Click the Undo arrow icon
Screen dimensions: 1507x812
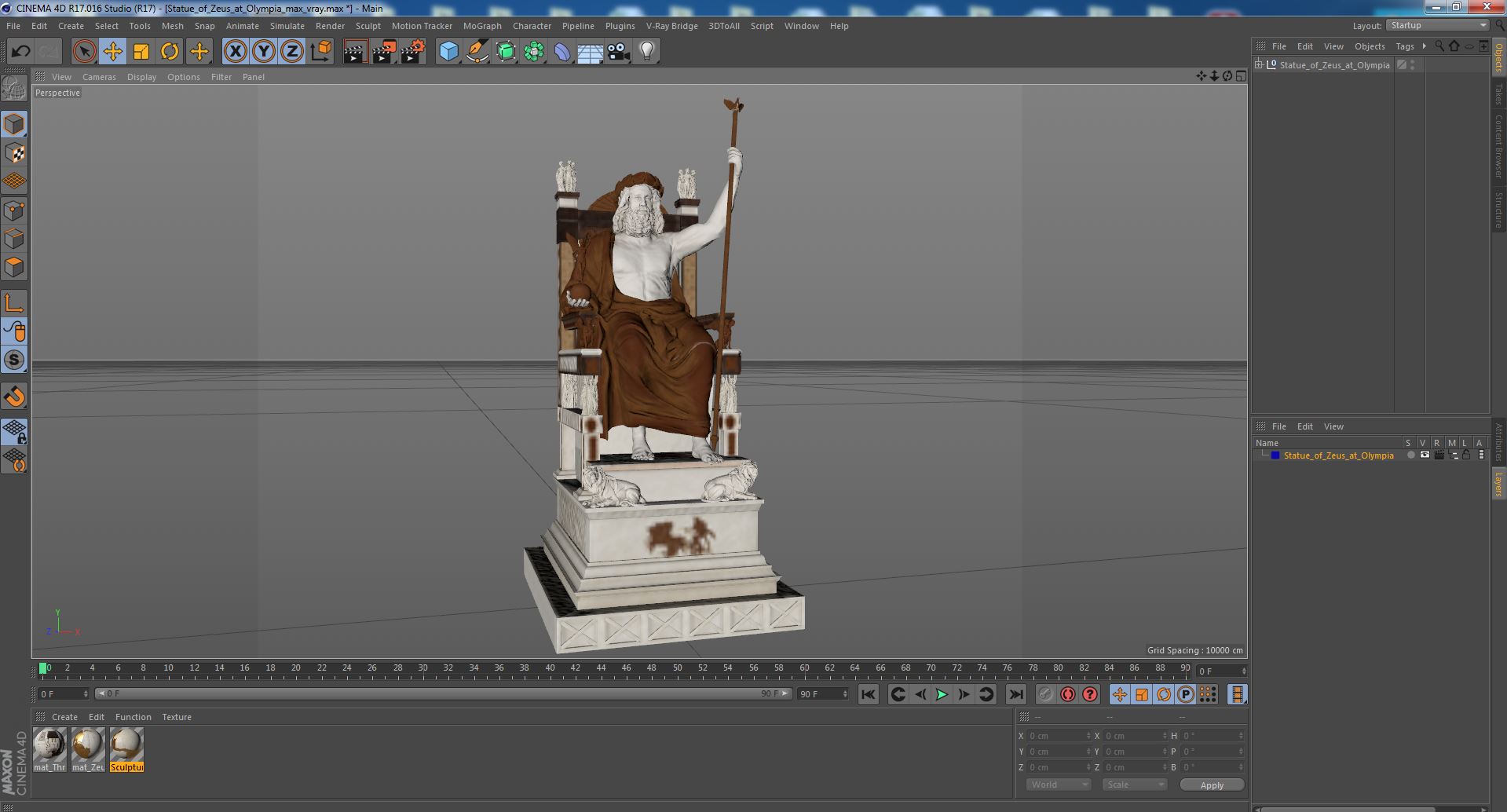click(20, 52)
